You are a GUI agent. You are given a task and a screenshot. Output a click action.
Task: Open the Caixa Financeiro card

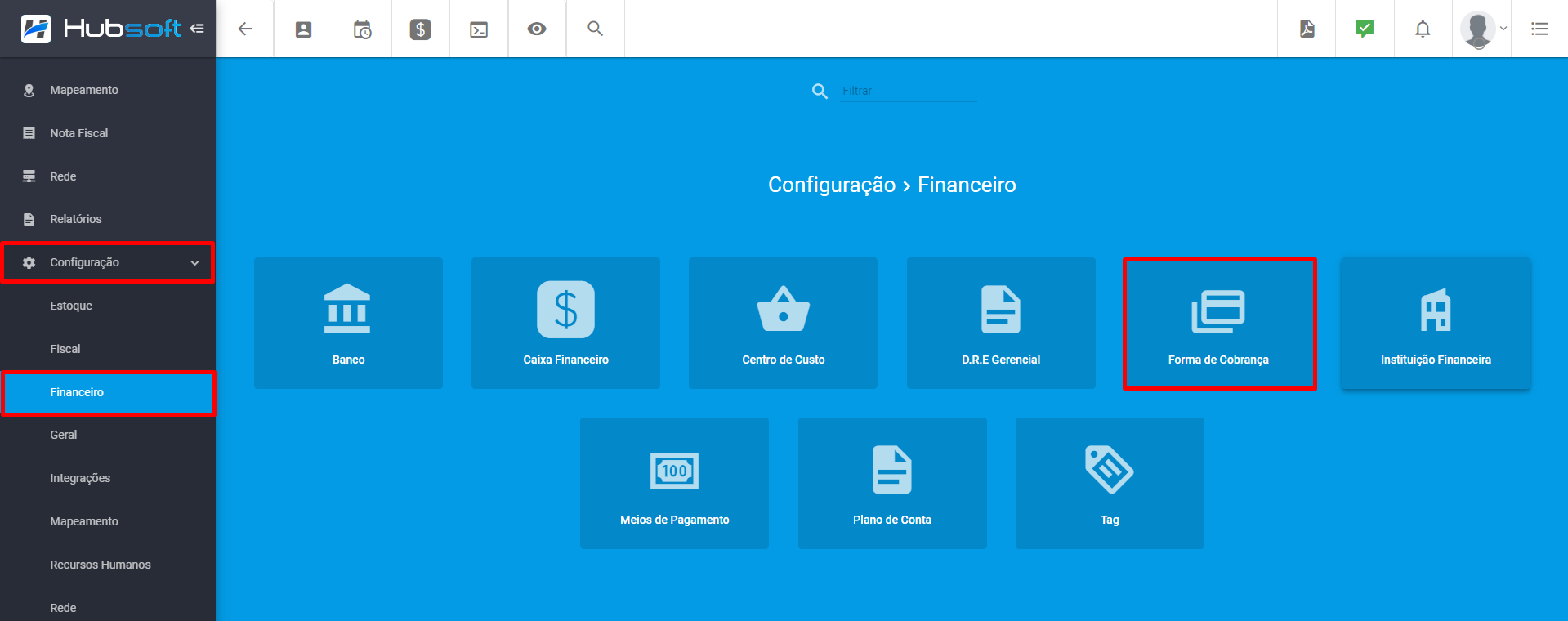pos(565,323)
